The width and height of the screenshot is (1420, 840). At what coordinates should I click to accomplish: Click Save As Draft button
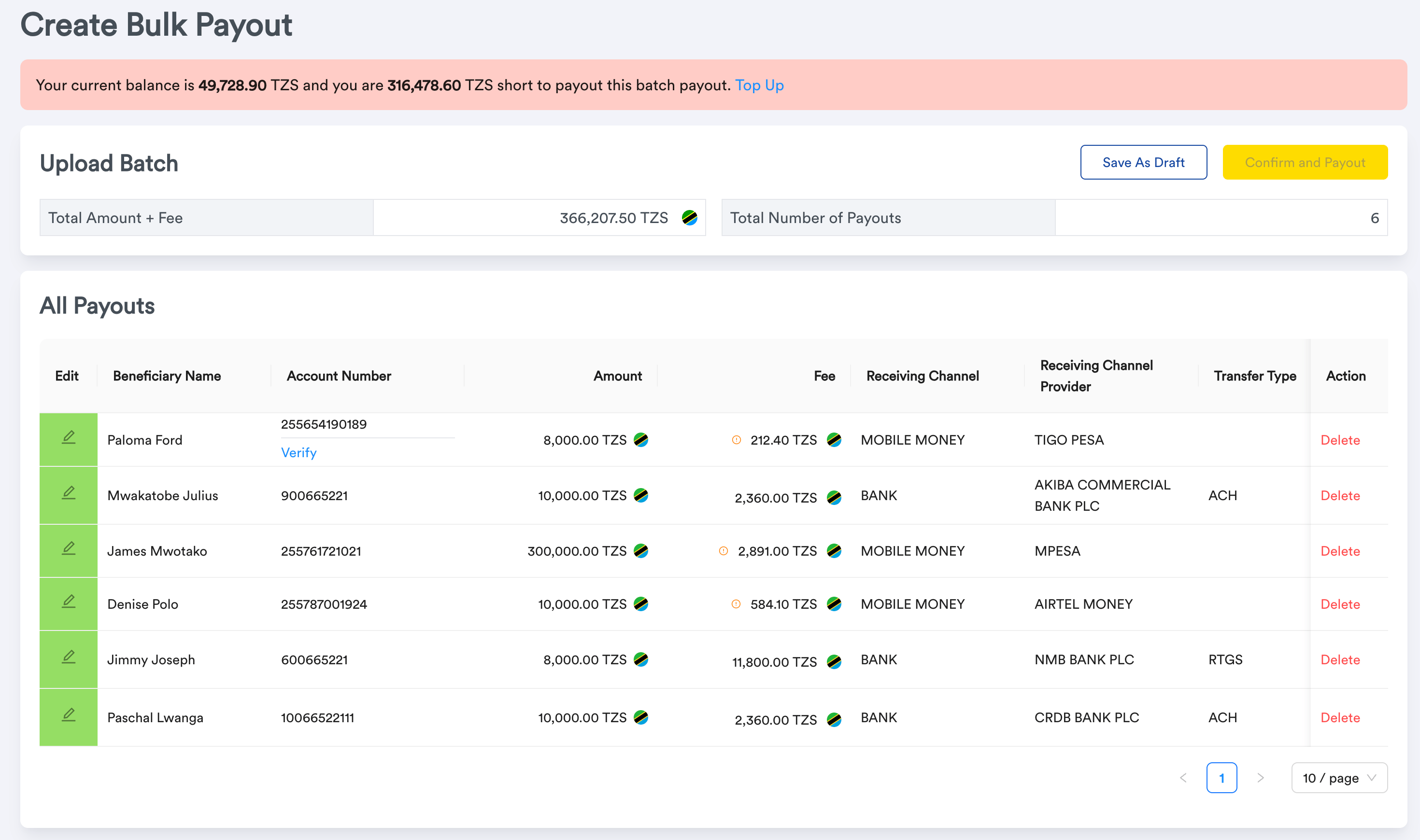1143,163
